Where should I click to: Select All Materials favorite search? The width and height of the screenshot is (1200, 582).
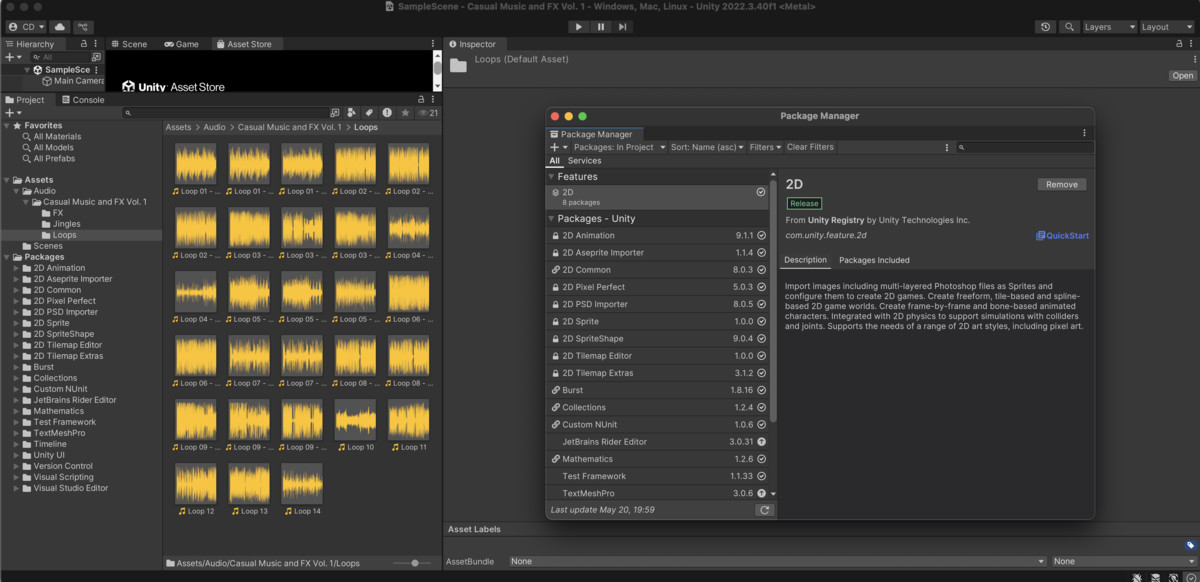coord(57,136)
